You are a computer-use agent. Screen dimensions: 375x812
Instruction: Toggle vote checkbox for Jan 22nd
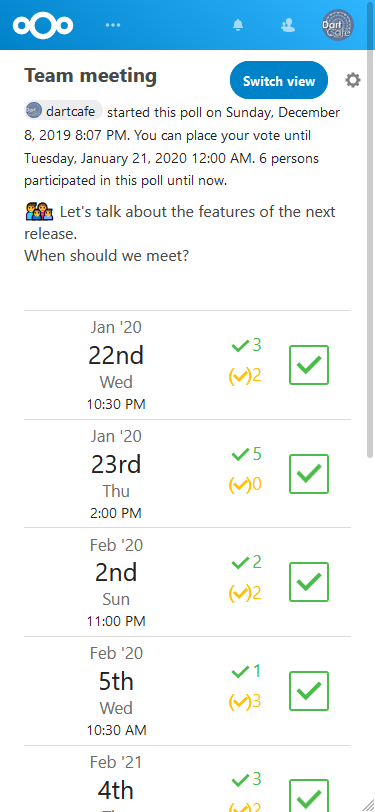pos(309,365)
